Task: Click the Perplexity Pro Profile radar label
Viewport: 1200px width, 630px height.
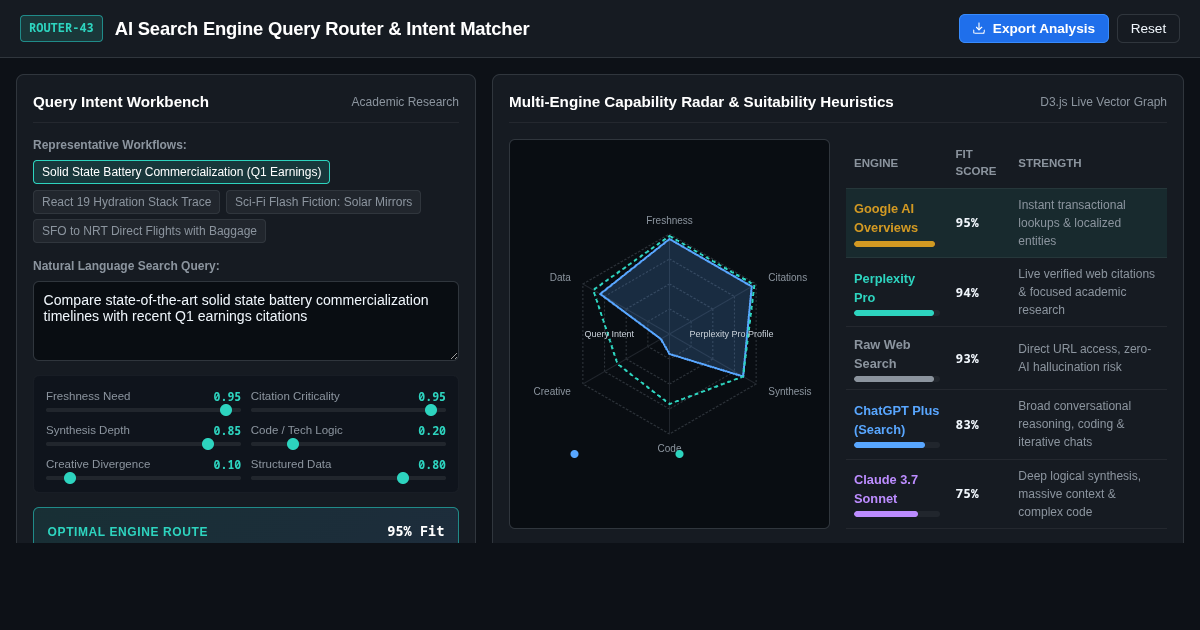Action: pyautogui.click(x=731, y=334)
